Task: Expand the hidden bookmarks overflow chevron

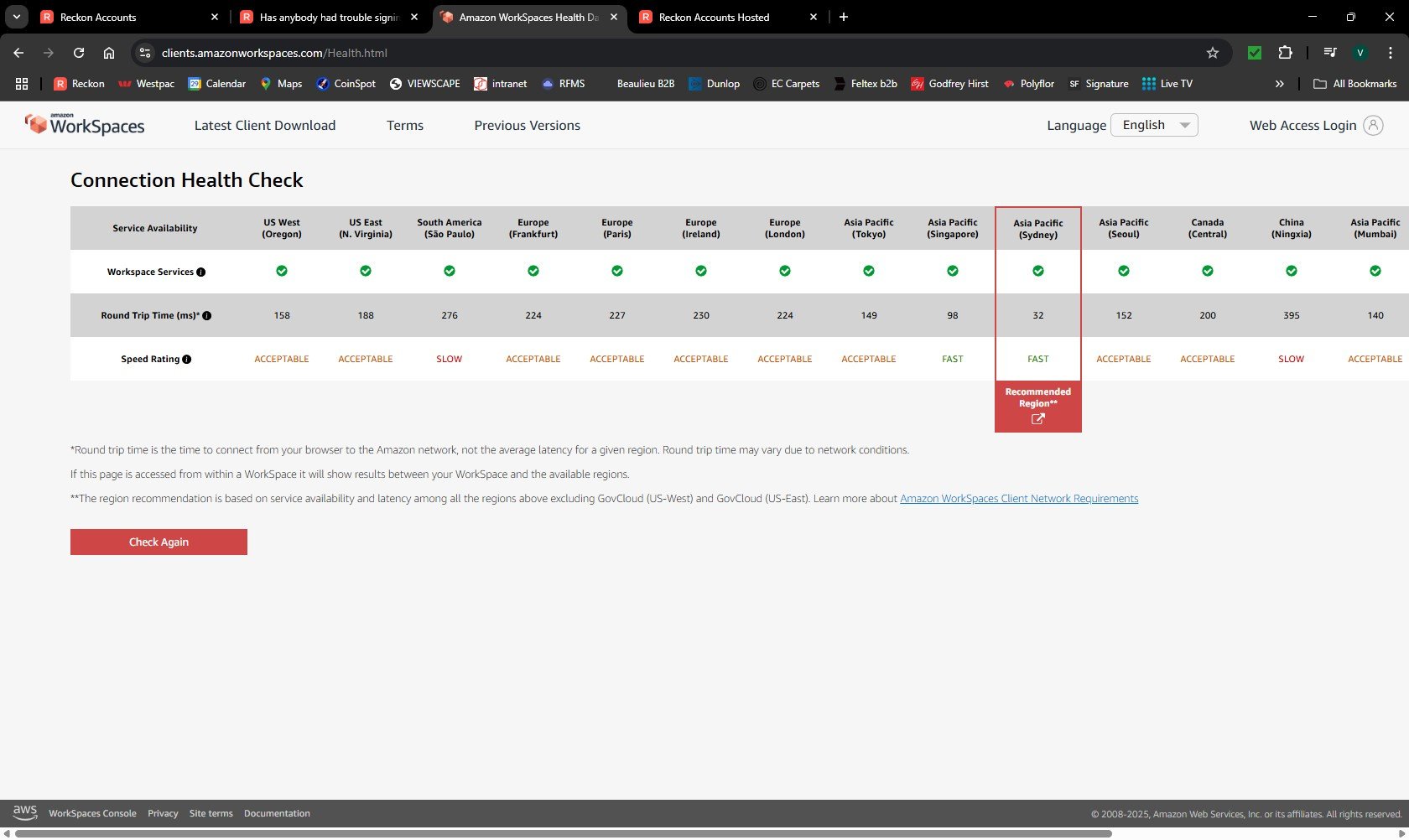Action: tap(1279, 84)
